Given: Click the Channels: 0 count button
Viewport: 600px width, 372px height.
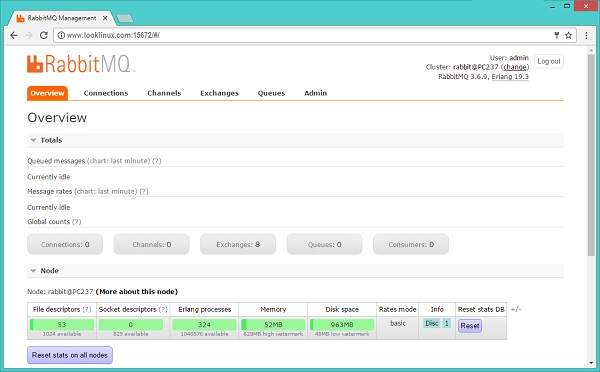Looking at the screenshot, I should point(152,244).
